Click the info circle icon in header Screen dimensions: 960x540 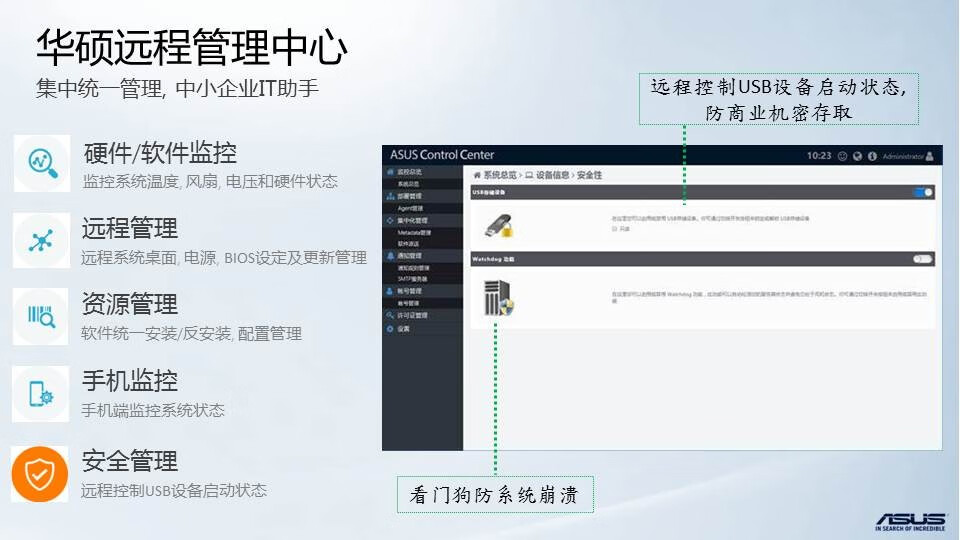coord(872,156)
